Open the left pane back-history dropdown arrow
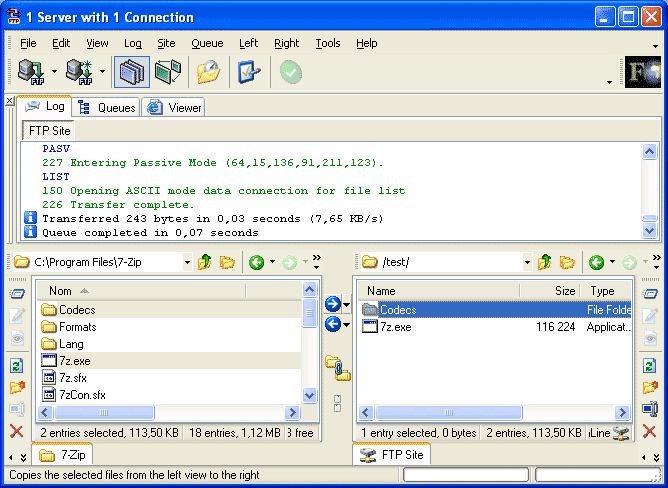This screenshot has width=668, height=488. click(x=272, y=262)
